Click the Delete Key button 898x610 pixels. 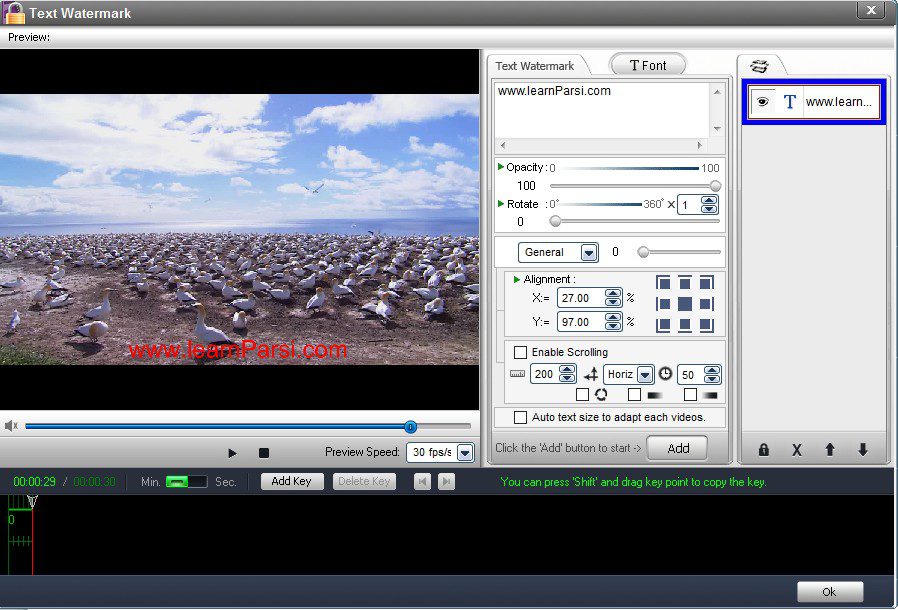pos(364,481)
